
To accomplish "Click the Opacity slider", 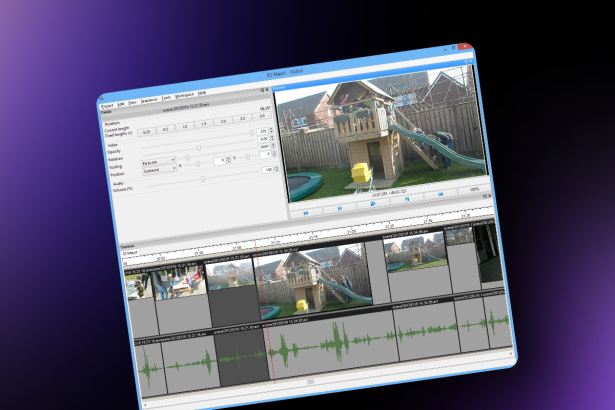I will (200, 148).
